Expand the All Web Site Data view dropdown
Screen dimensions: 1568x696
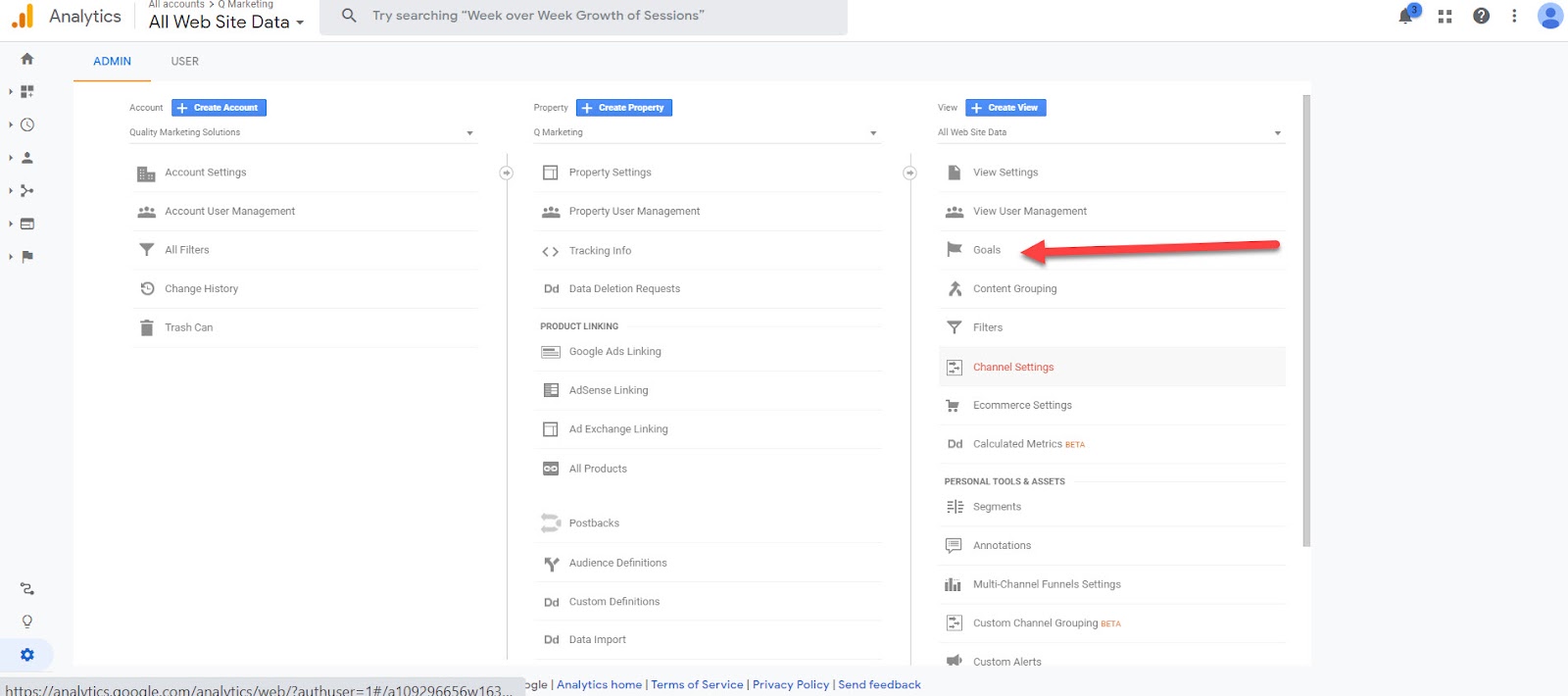point(1109,132)
